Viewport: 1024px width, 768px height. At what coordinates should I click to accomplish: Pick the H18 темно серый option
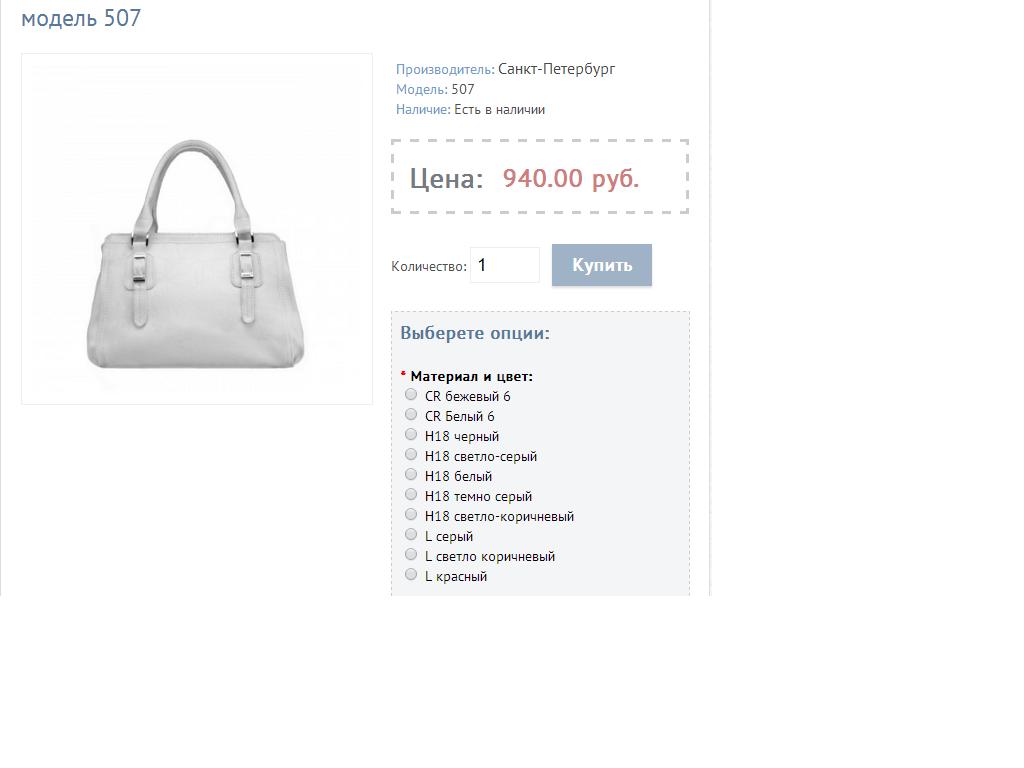click(411, 494)
